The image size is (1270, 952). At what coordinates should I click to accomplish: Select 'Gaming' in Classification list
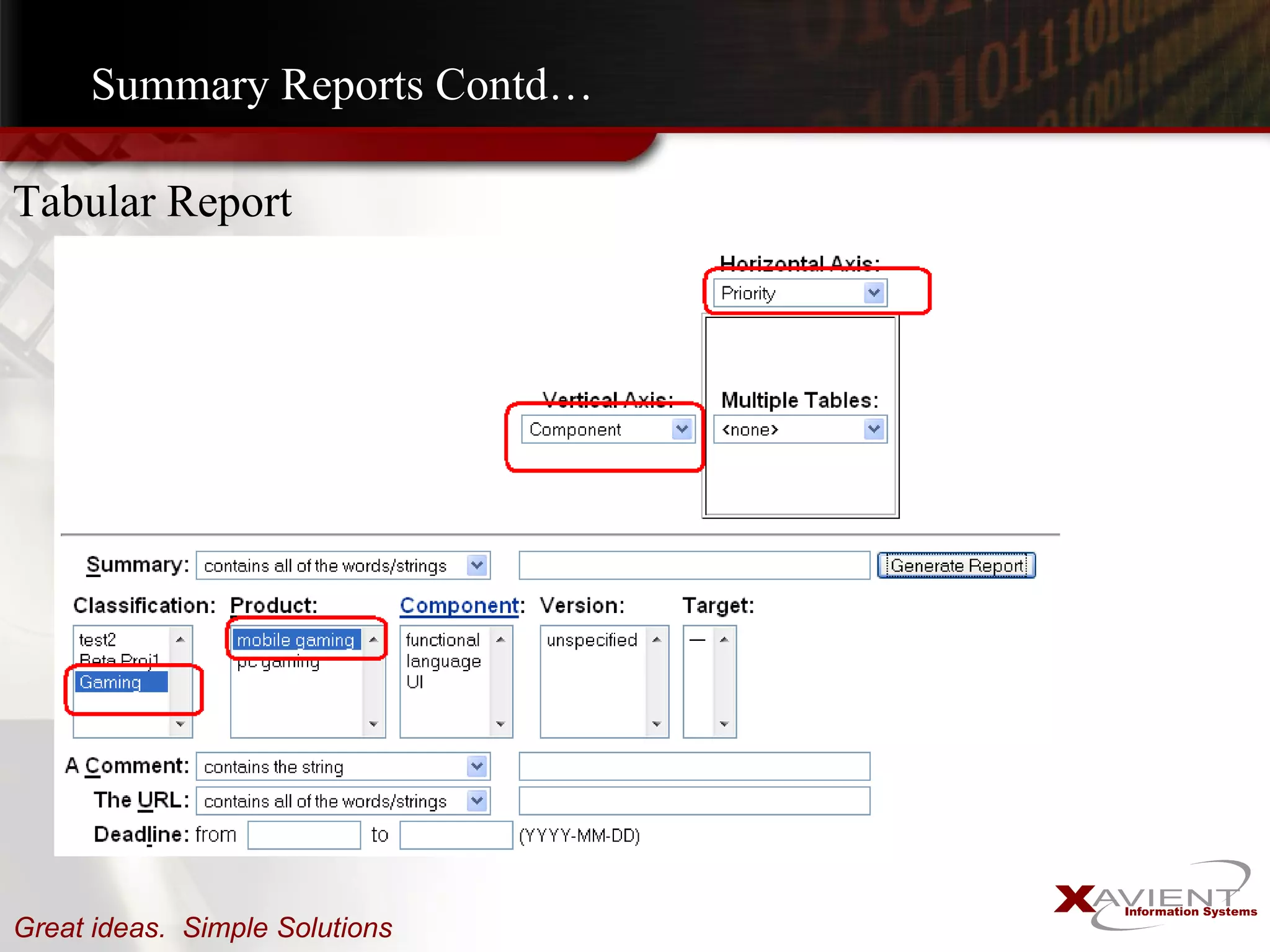pyautogui.click(x=122, y=682)
